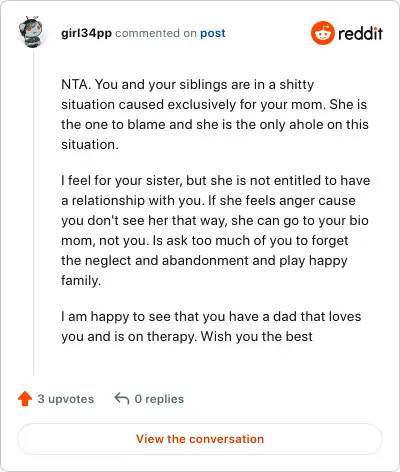
Task: Click the paragraph beginning "I am happy to see"
Action: click(x=211, y=326)
